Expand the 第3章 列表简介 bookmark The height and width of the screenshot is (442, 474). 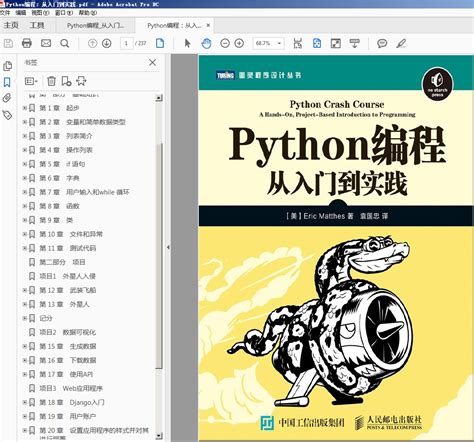pos(24,136)
